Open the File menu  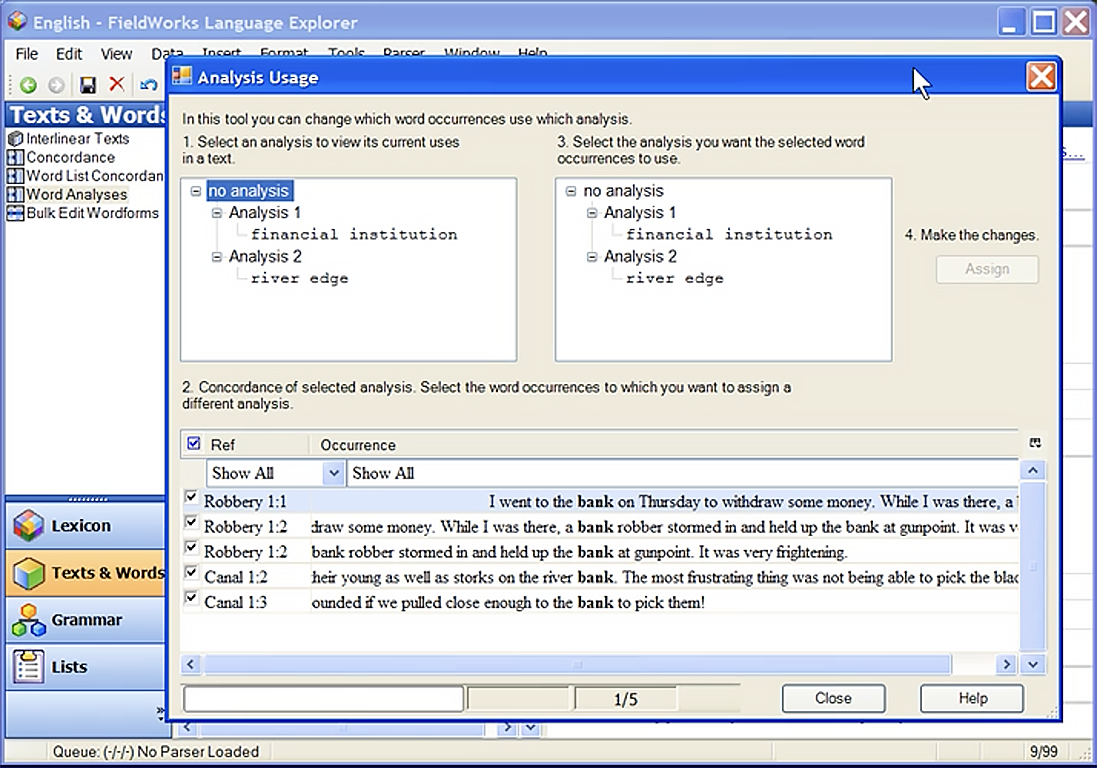(x=27, y=54)
